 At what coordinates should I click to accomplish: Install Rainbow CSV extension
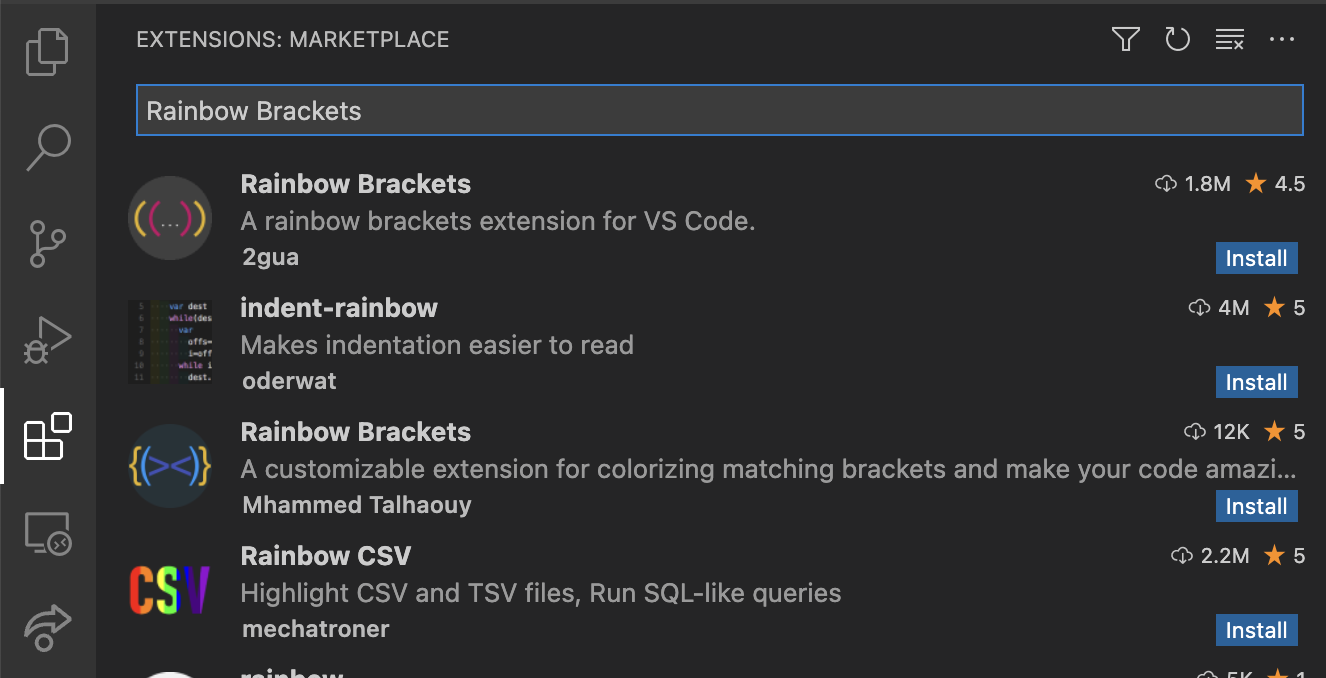click(x=1256, y=630)
